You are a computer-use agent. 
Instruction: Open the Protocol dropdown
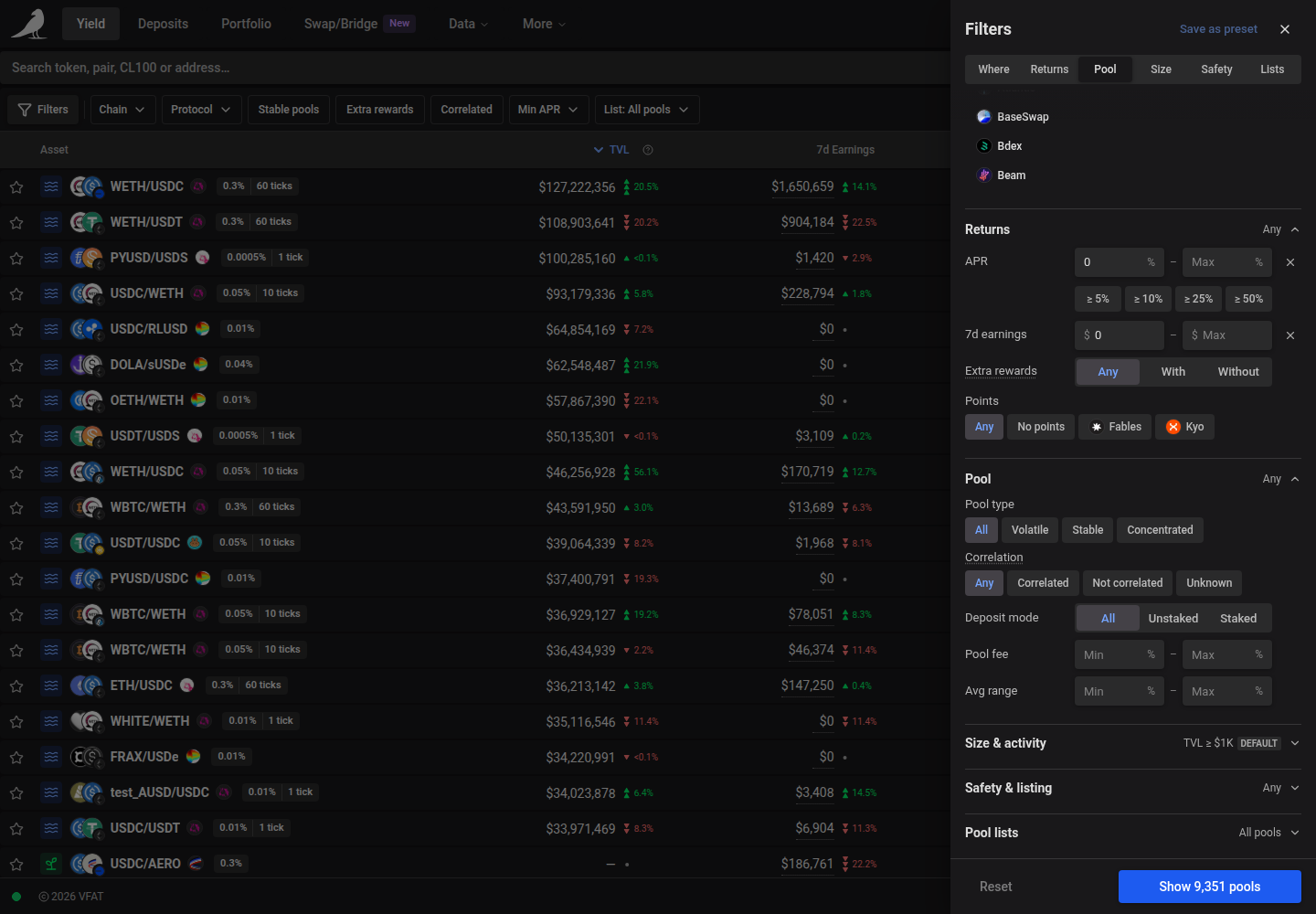pos(201,110)
